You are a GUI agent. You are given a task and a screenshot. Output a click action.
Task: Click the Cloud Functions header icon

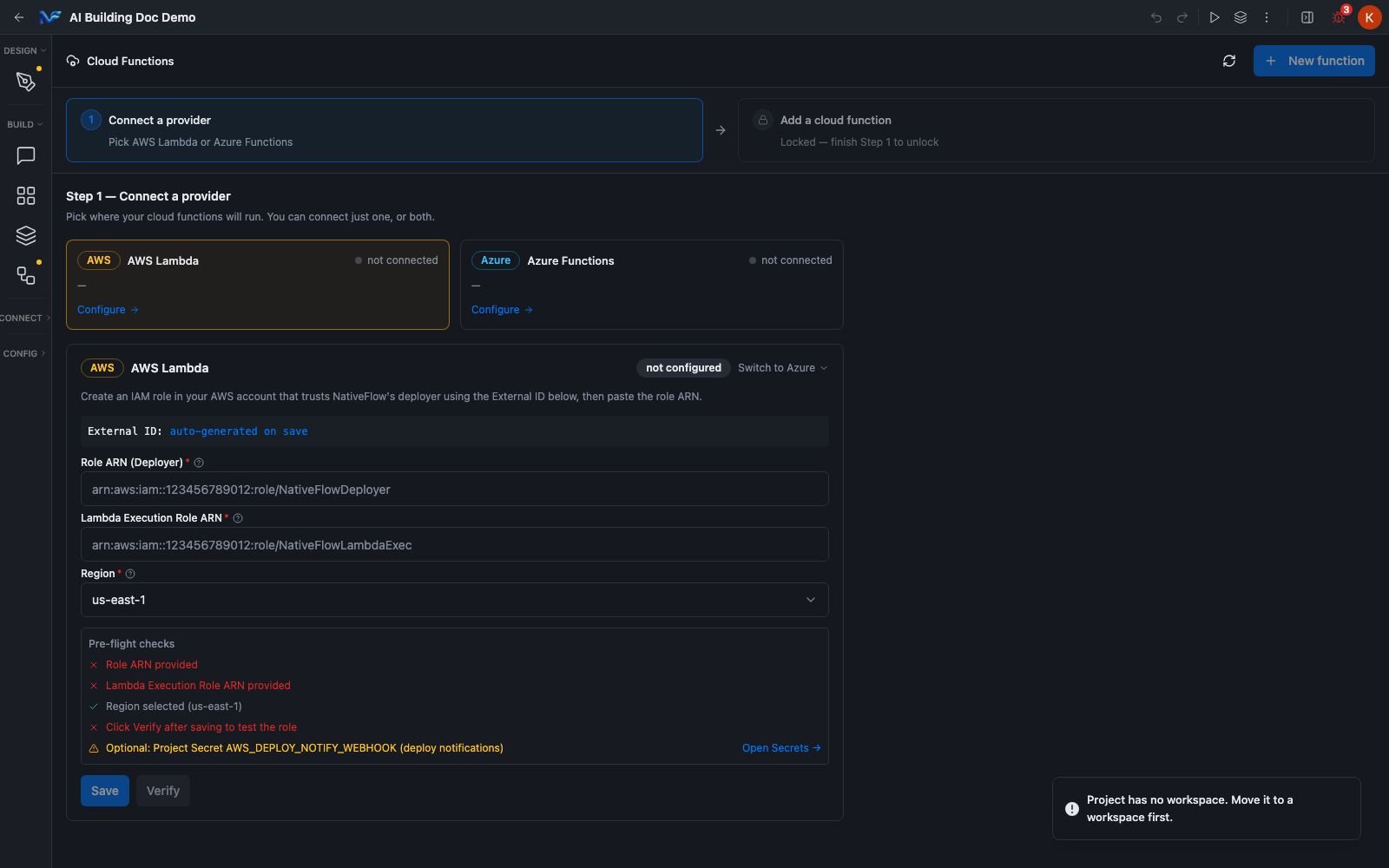[x=73, y=61]
